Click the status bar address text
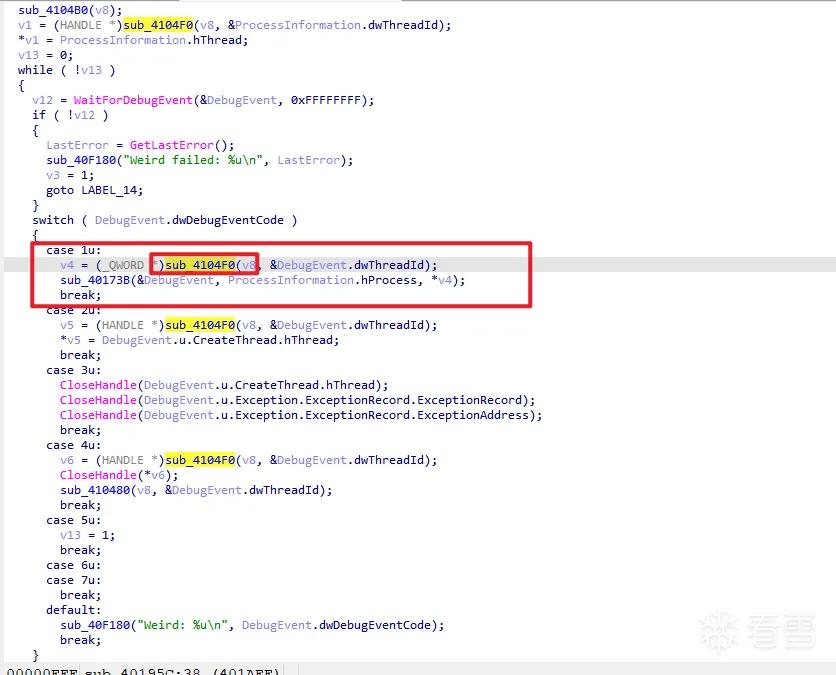The image size is (836, 675). 143,671
